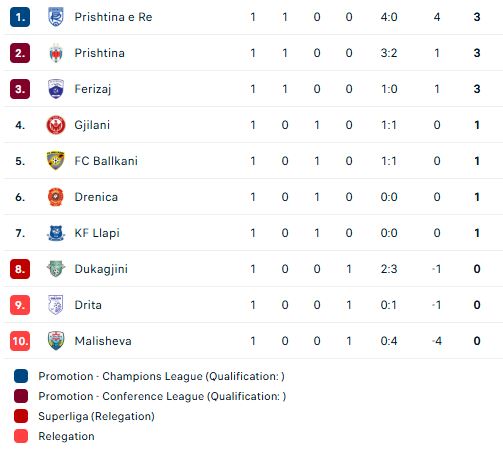Open the FC Ballkani team page

coord(106,161)
